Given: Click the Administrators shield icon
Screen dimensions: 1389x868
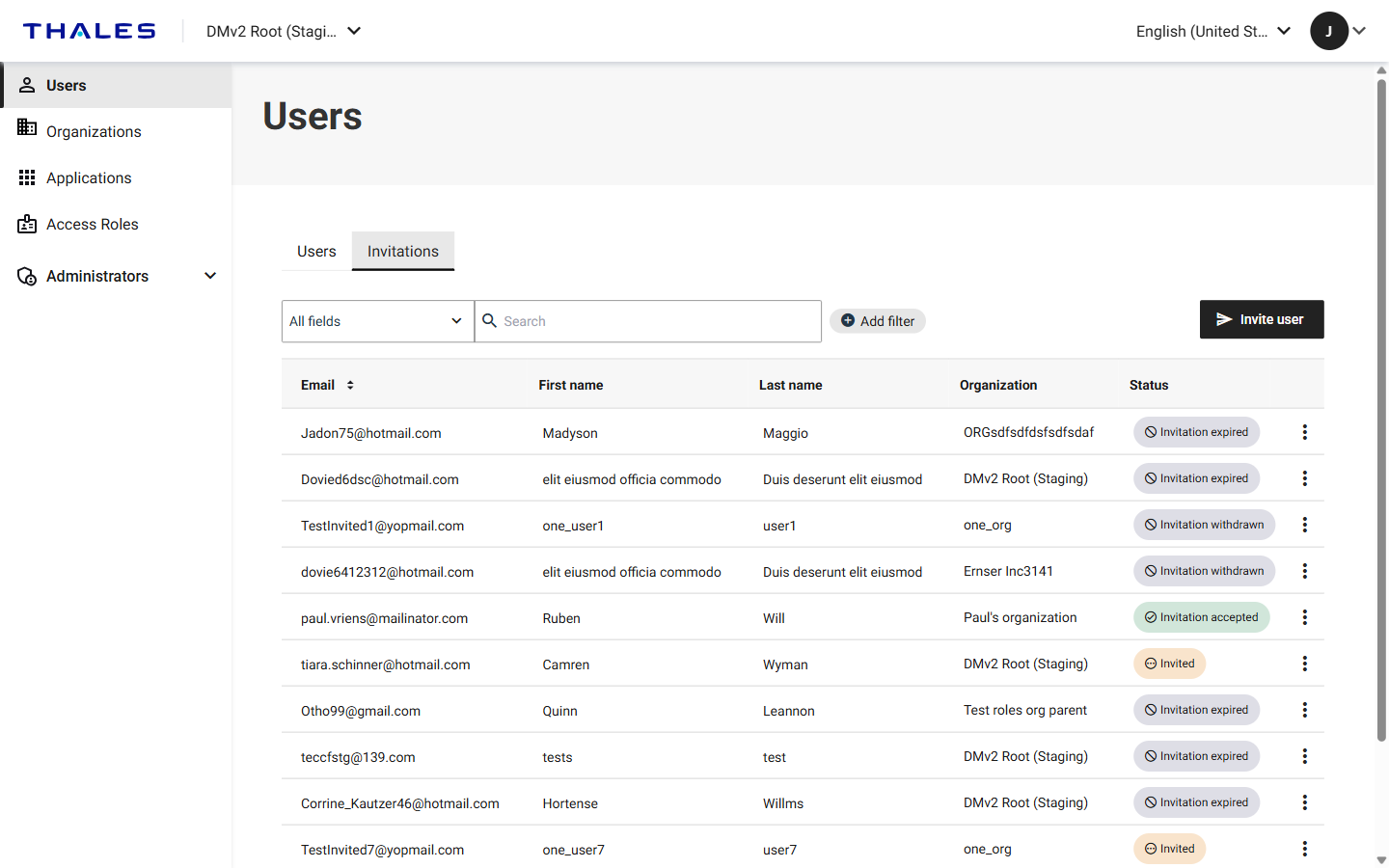Looking at the screenshot, I should click(27, 276).
